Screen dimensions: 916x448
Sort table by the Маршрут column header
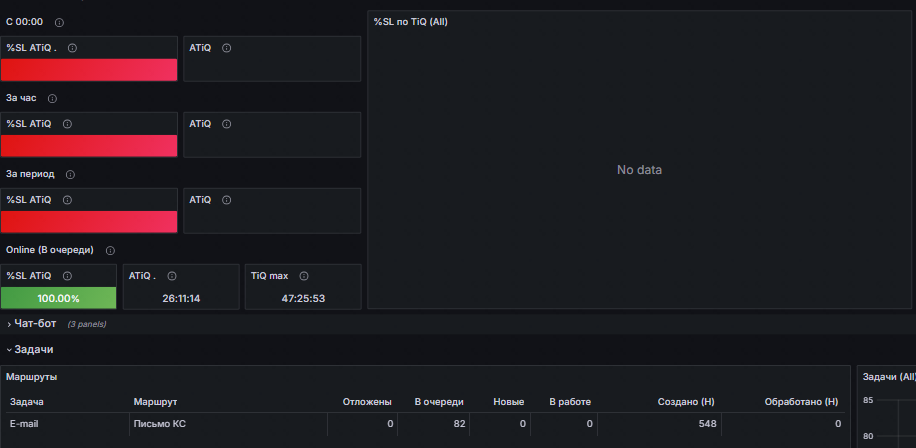coord(155,402)
